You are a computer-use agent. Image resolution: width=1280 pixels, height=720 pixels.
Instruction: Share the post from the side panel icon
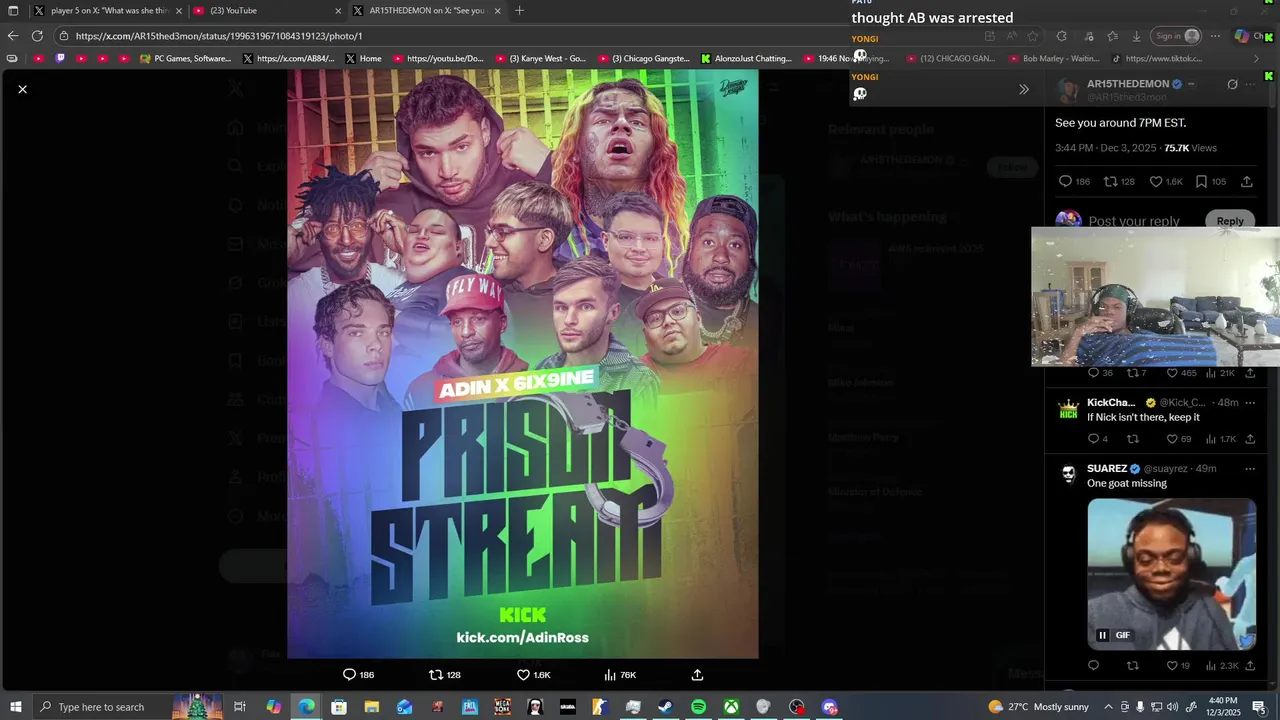pyautogui.click(x=1247, y=182)
